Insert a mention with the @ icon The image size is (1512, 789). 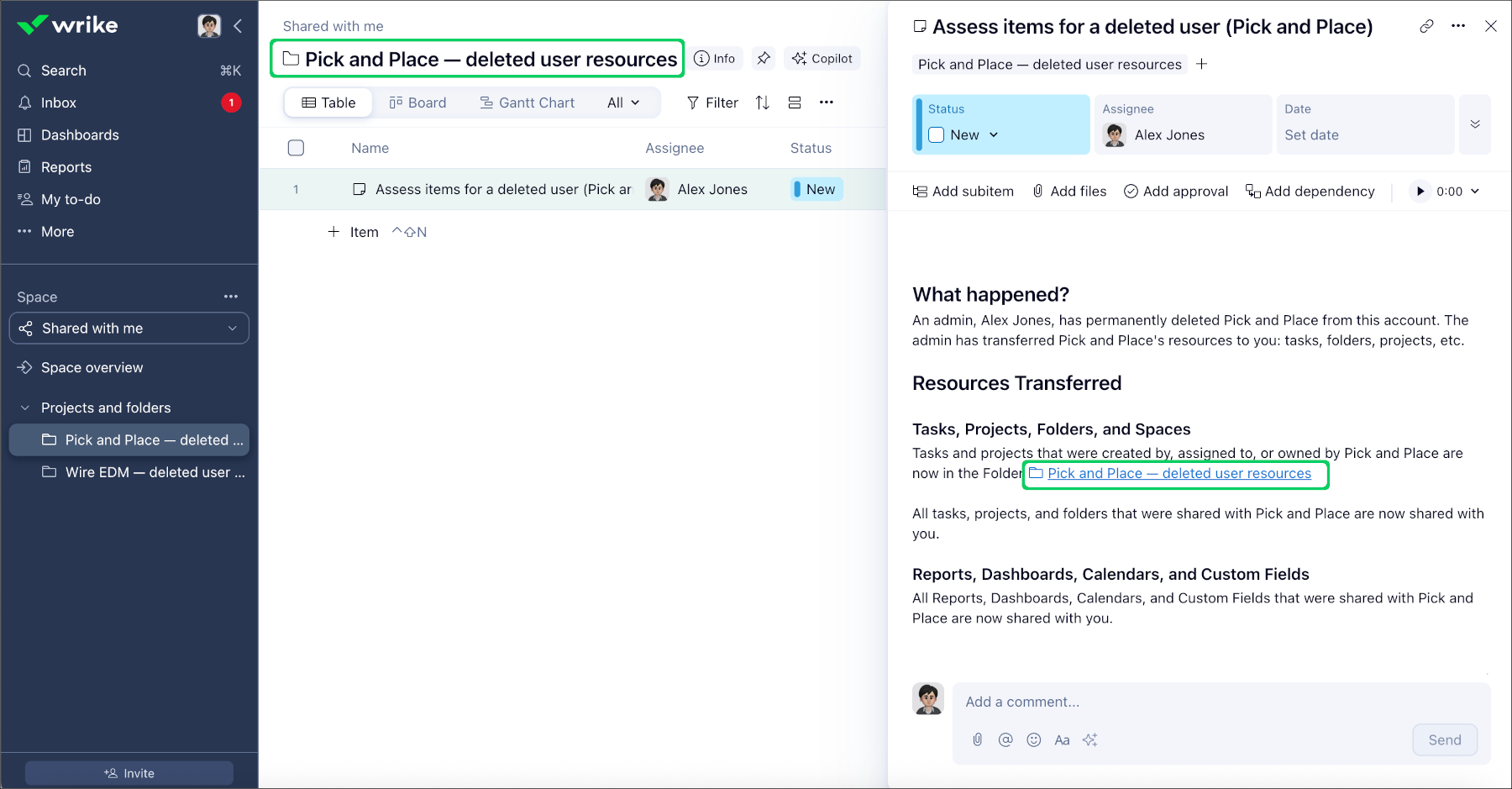tap(1005, 739)
